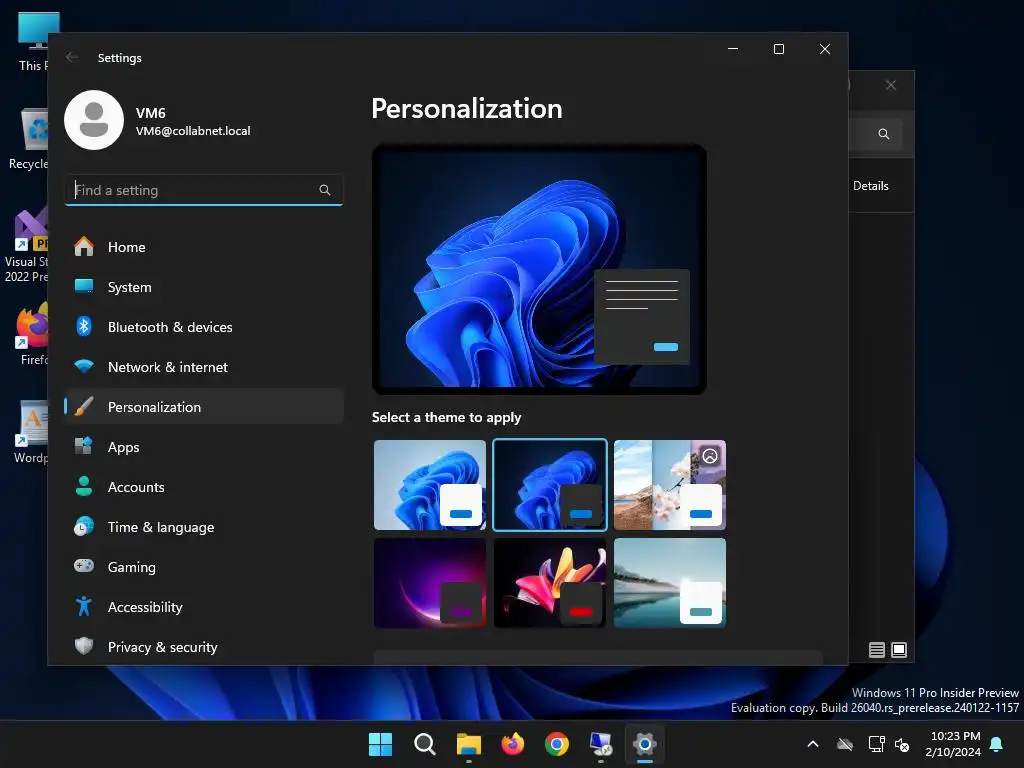
Task: Click the muted volume tray icon
Action: click(x=902, y=744)
